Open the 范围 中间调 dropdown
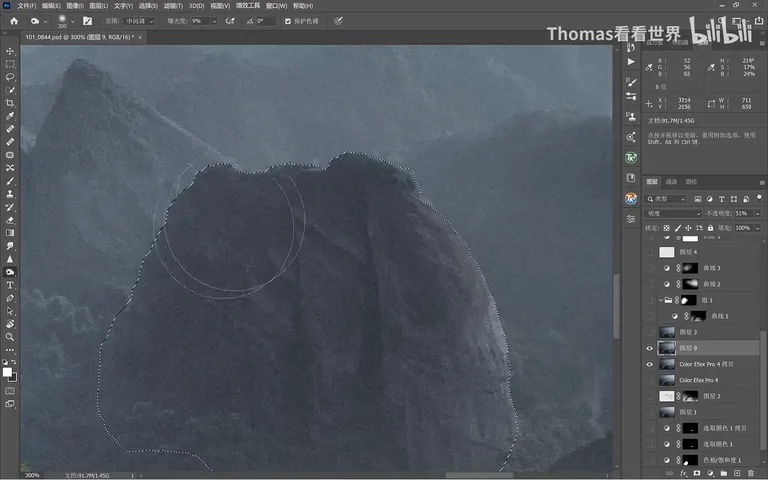The width and height of the screenshot is (768, 480). pos(139,21)
